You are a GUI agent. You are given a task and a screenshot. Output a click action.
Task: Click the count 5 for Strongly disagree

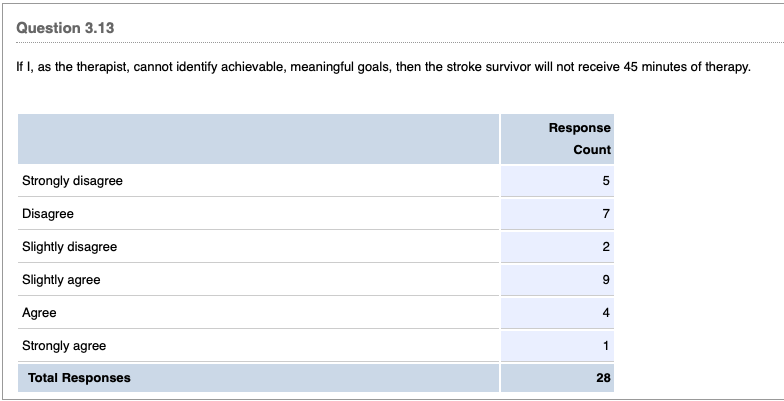605,181
